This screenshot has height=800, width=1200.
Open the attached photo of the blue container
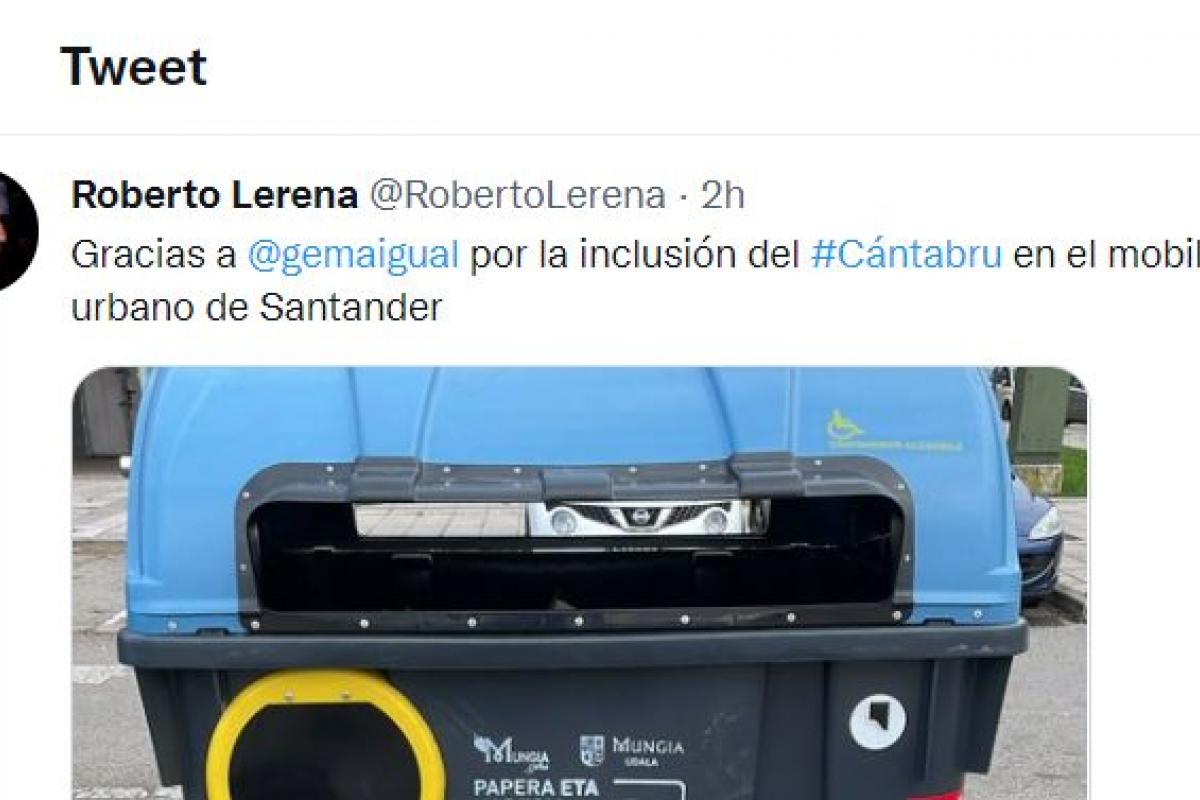pyautogui.click(x=579, y=583)
